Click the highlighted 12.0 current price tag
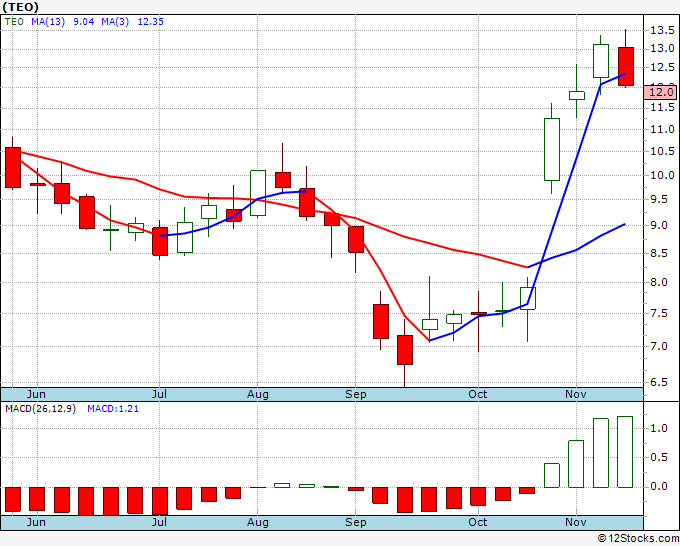The width and height of the screenshot is (680, 546). tap(660, 92)
